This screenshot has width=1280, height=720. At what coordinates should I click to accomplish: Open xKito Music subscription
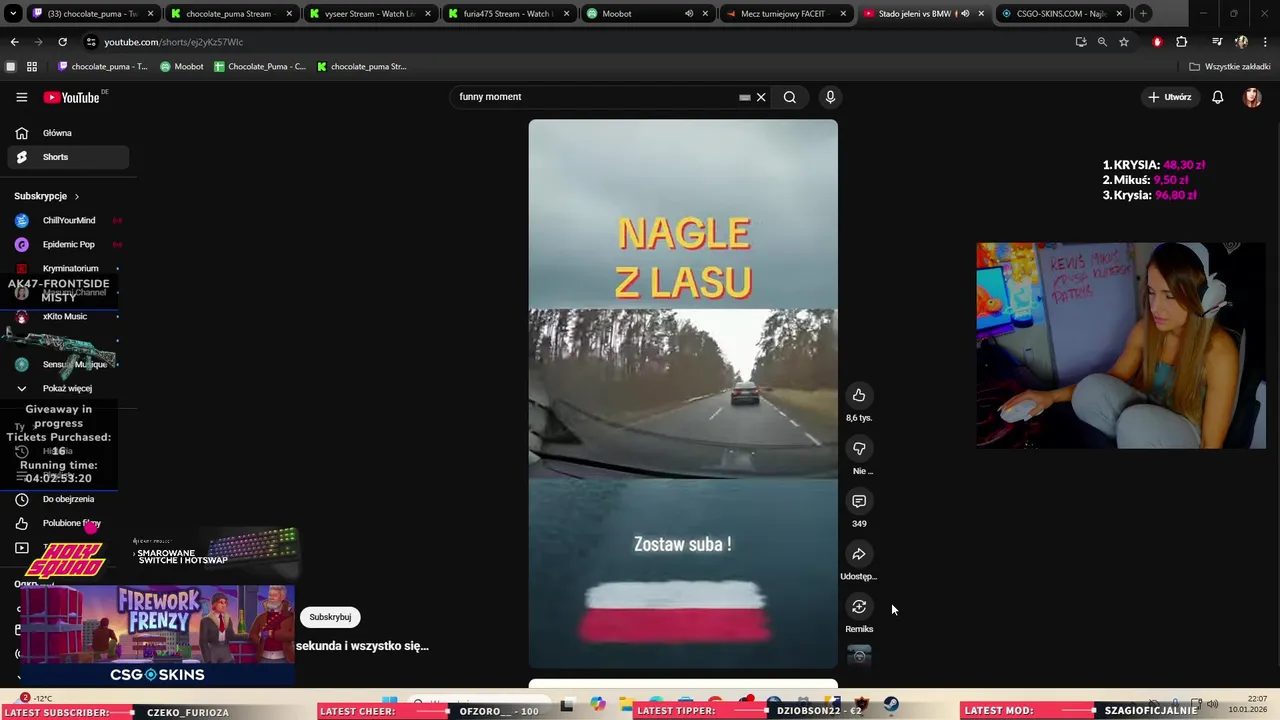pyautogui.click(x=67, y=316)
